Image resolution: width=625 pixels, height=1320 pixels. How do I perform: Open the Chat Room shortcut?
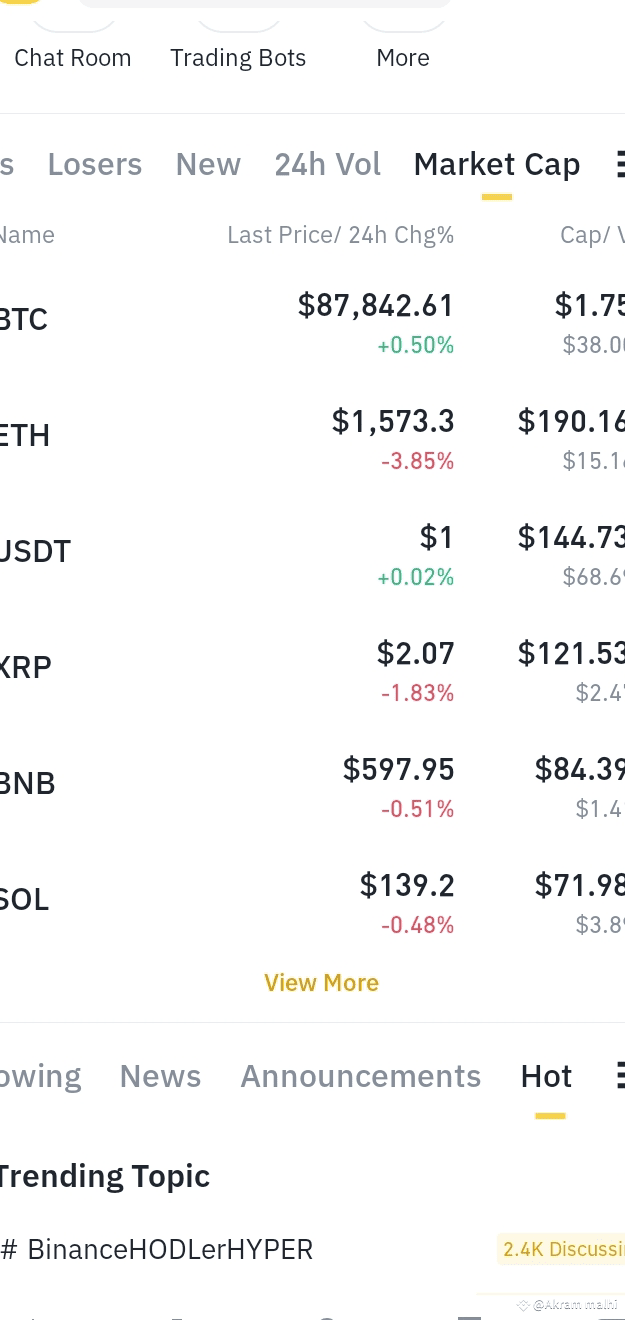(72, 58)
